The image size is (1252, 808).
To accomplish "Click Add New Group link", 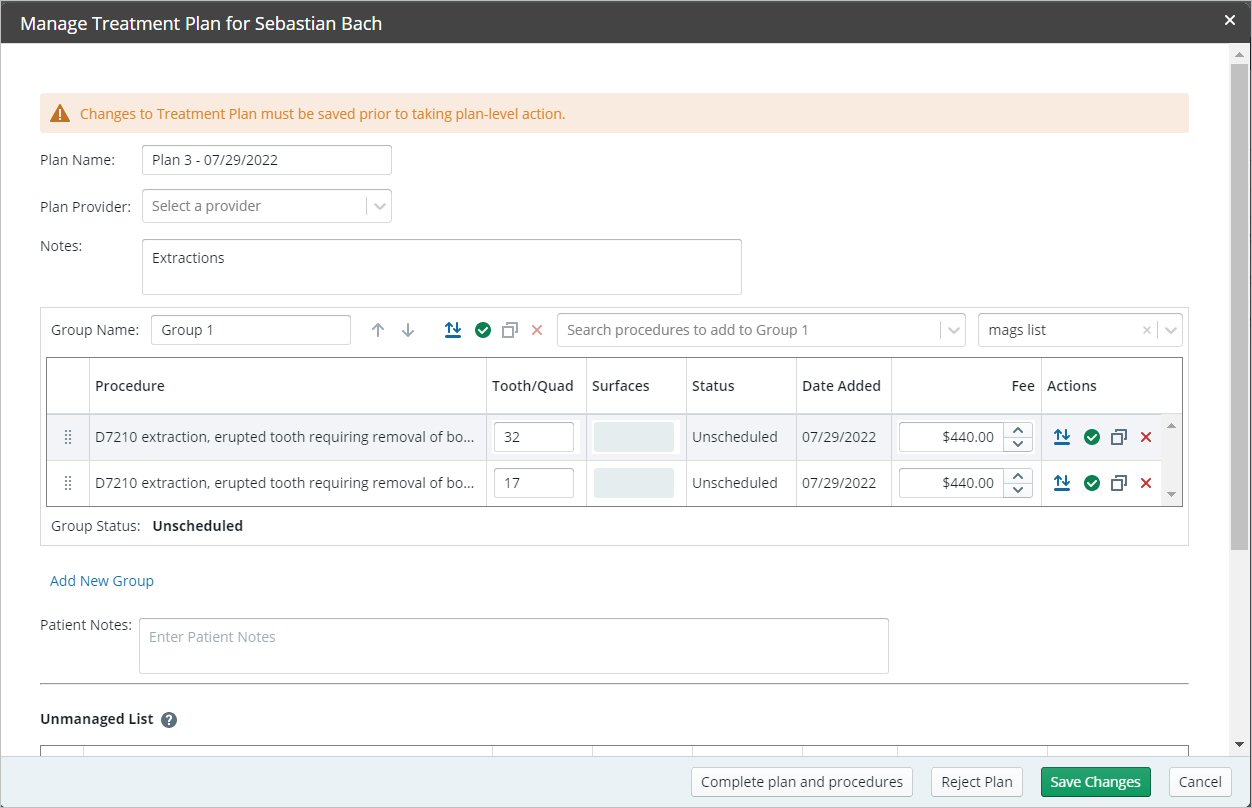I will point(102,581).
